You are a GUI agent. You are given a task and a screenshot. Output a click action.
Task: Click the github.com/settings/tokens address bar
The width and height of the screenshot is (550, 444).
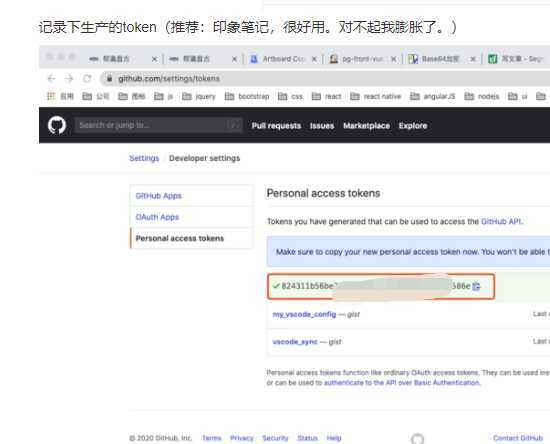coord(326,79)
